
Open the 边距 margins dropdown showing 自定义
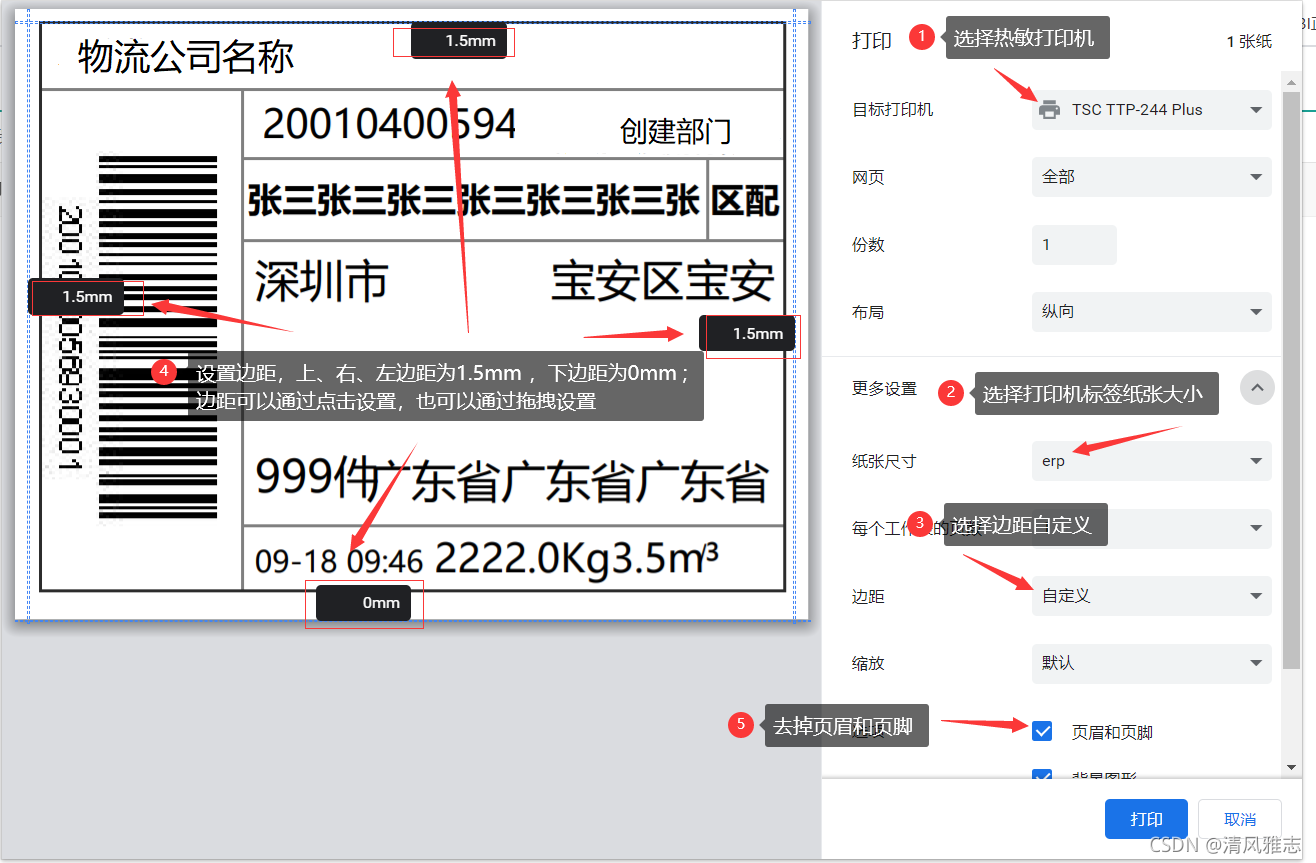pyautogui.click(x=1152, y=596)
